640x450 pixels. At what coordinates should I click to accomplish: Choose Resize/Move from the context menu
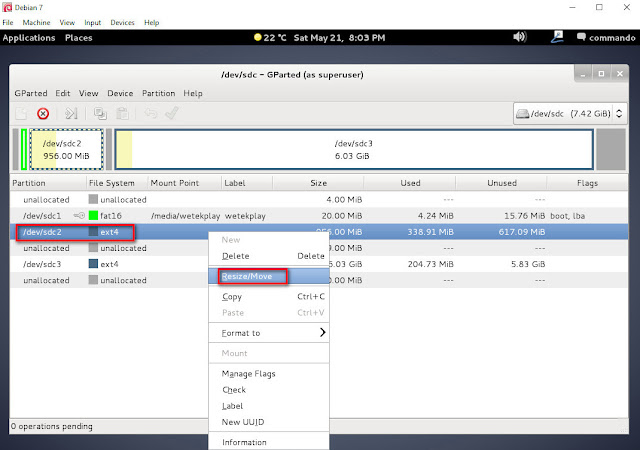pyautogui.click(x=269, y=276)
